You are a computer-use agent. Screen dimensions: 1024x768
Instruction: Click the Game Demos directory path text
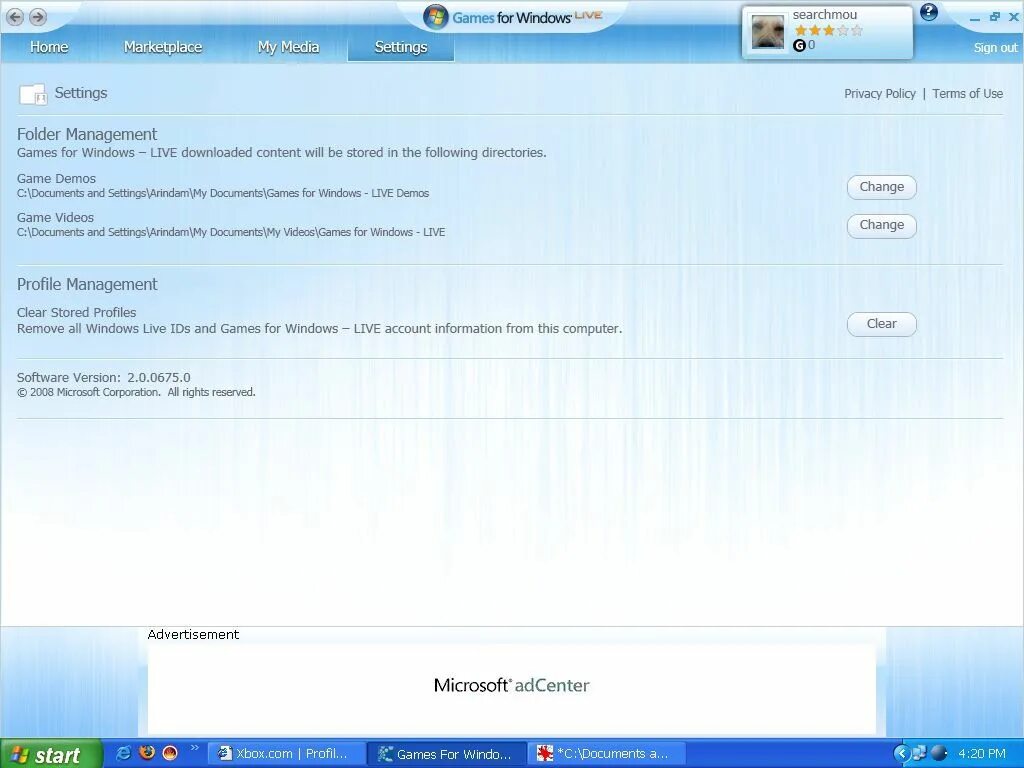tap(223, 193)
